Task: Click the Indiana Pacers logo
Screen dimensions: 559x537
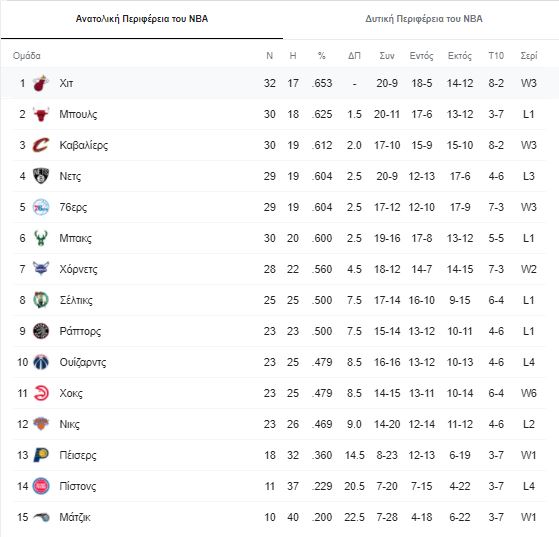Action: [41, 455]
